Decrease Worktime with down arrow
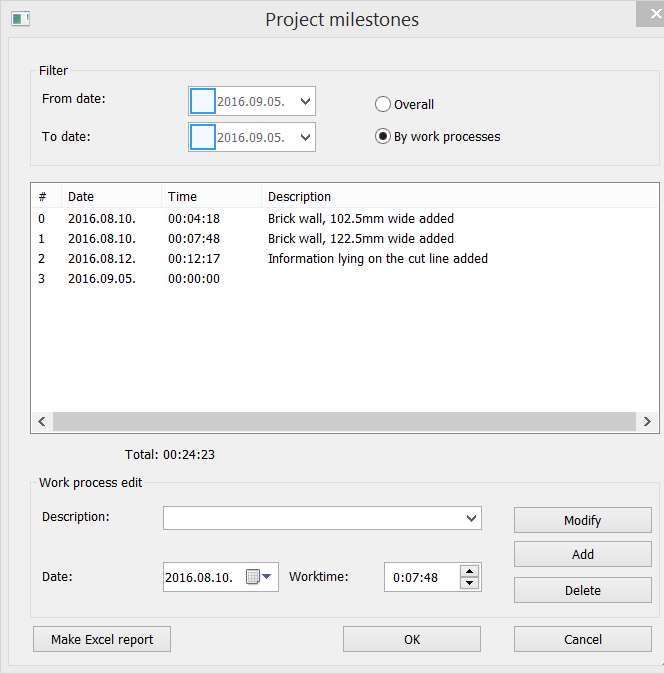 tap(469, 583)
